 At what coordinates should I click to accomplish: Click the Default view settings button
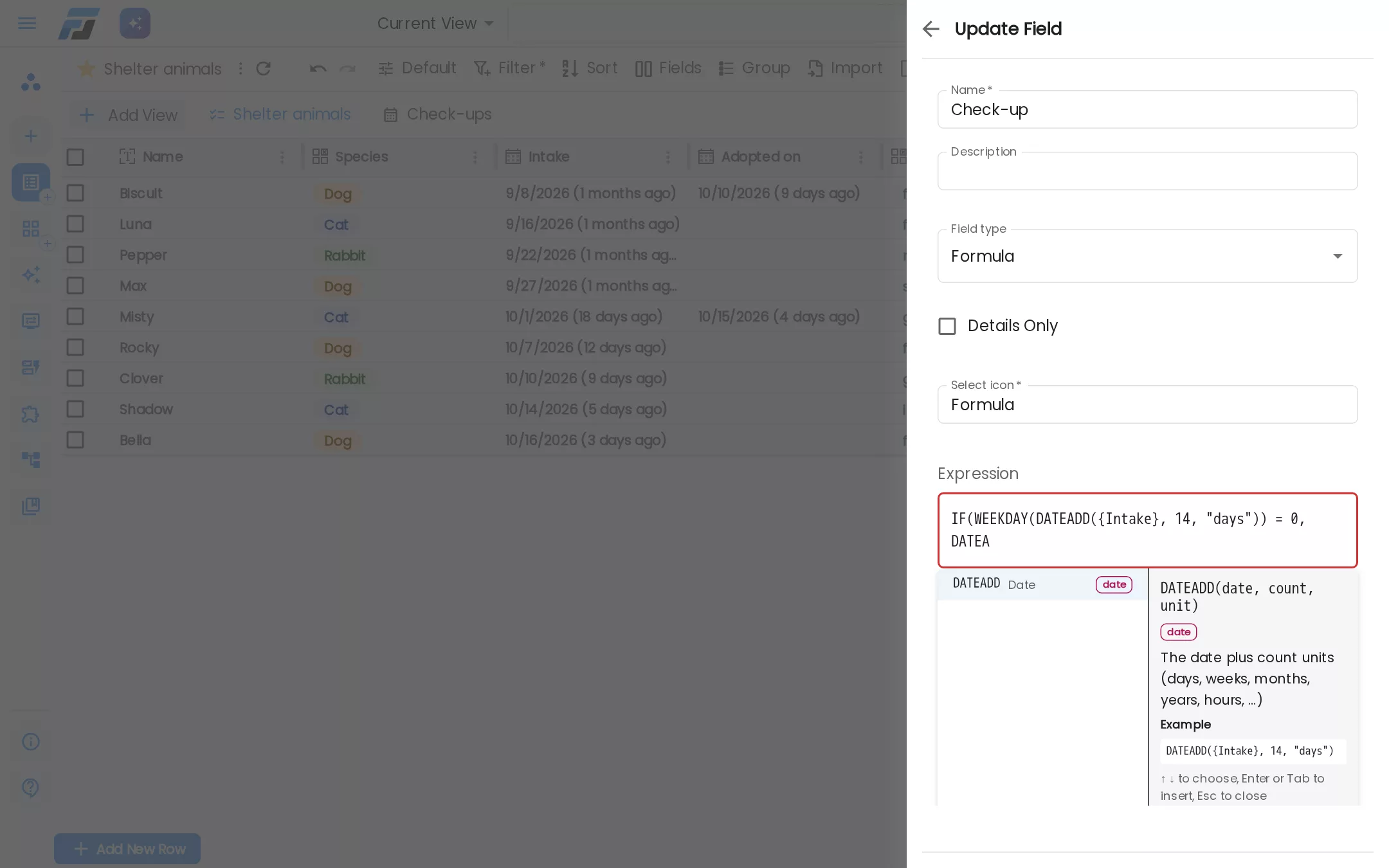click(x=417, y=68)
